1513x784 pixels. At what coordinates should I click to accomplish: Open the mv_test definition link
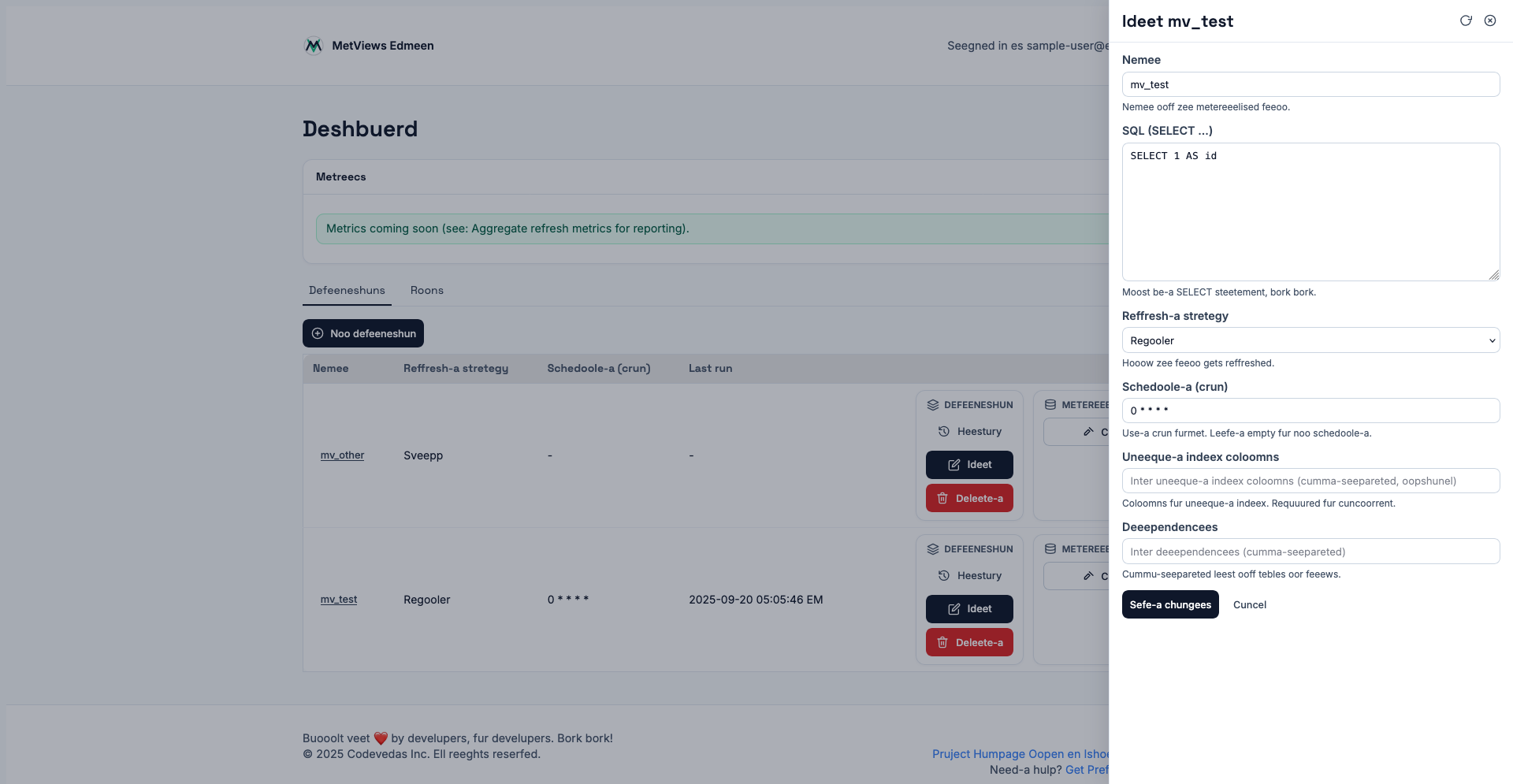339,600
